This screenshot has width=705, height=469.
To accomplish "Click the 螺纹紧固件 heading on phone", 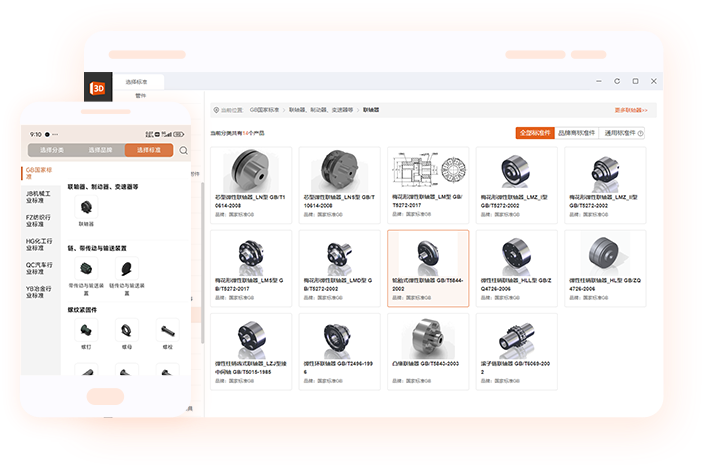I will click(x=82, y=310).
